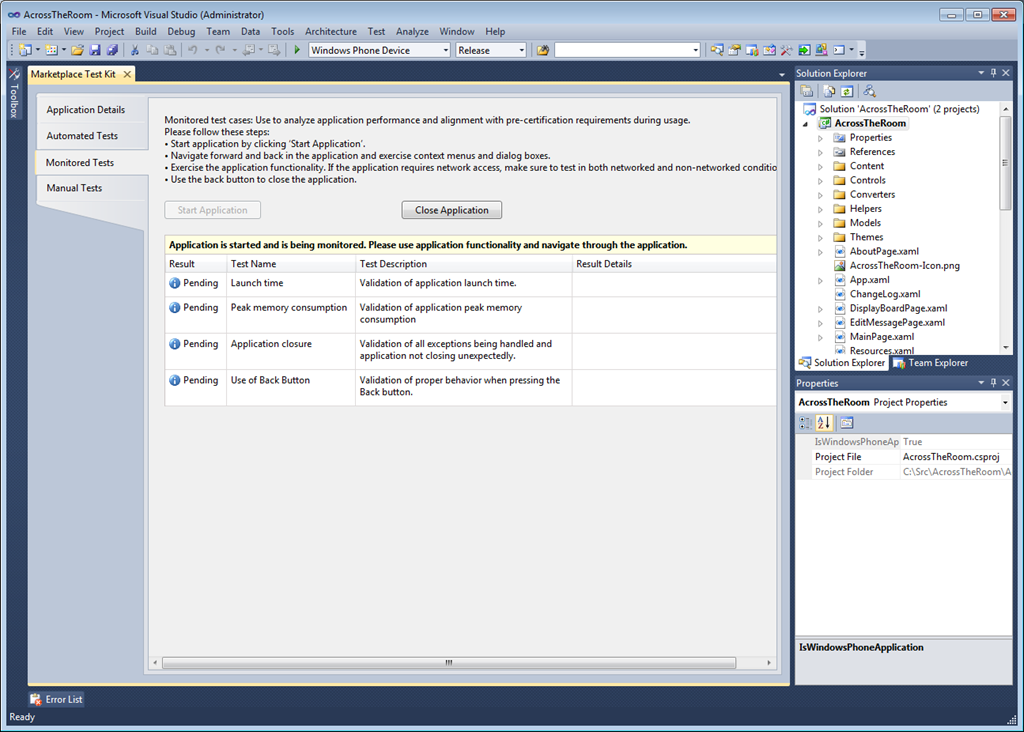Pin toggle for Solution Explorer panel
Viewport: 1024px width, 732px height.
pyautogui.click(x=993, y=73)
